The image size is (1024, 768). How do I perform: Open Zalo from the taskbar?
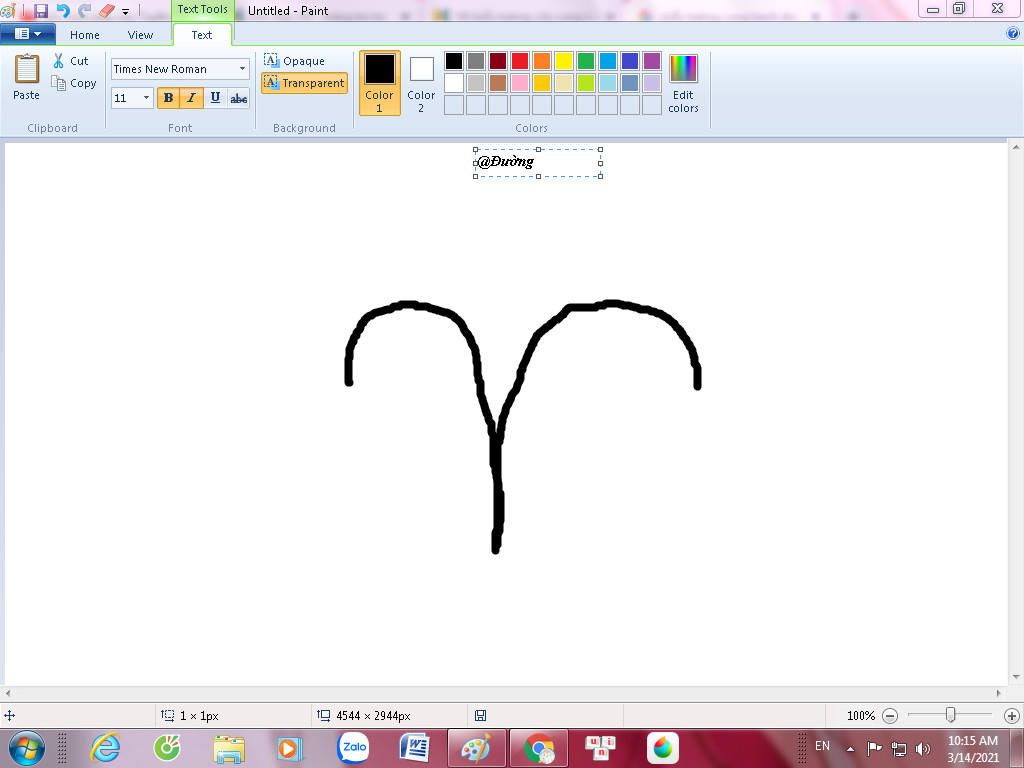(x=353, y=748)
